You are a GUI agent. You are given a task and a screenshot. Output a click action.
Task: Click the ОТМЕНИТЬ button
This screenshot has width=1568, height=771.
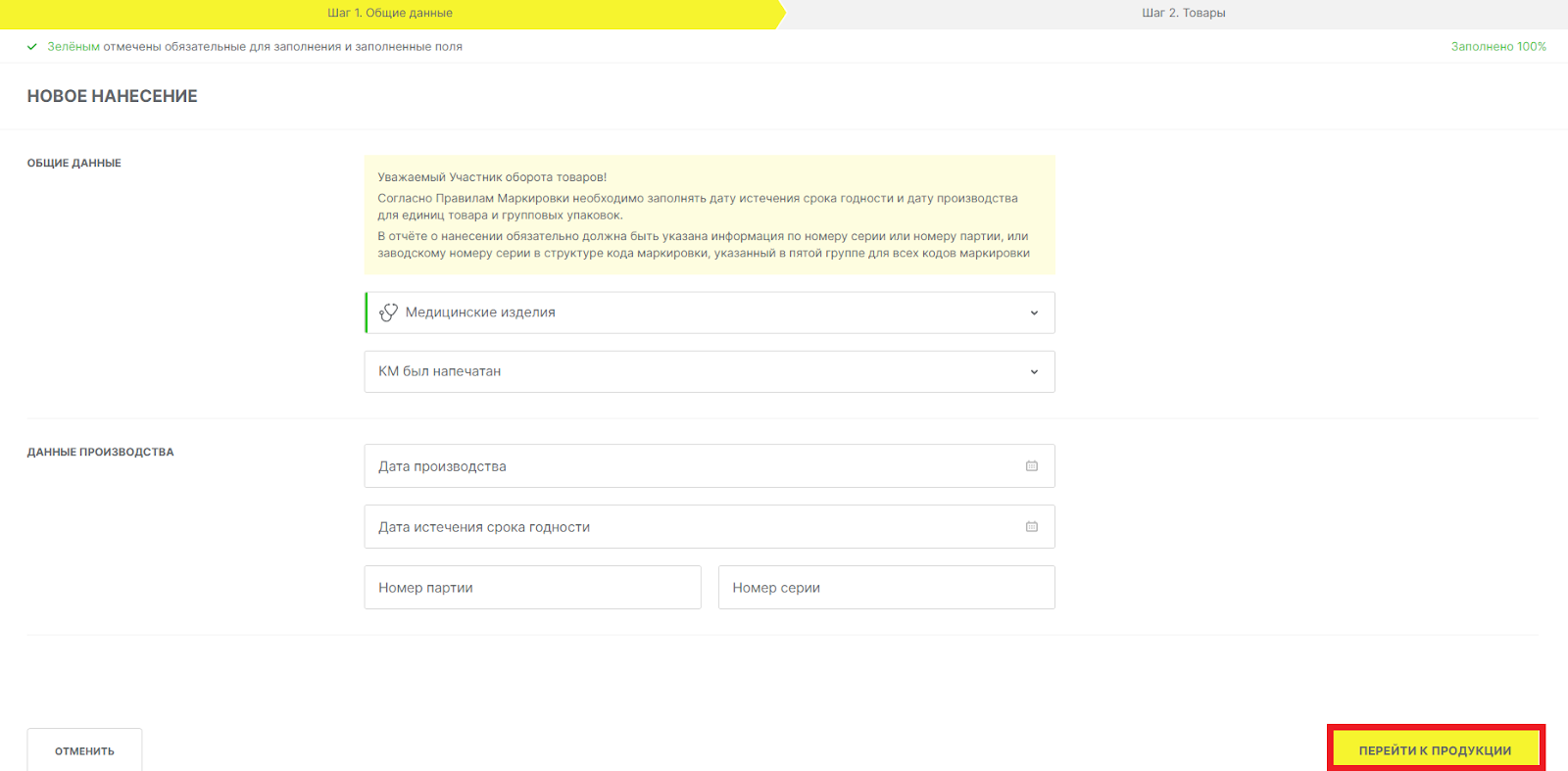tap(84, 750)
